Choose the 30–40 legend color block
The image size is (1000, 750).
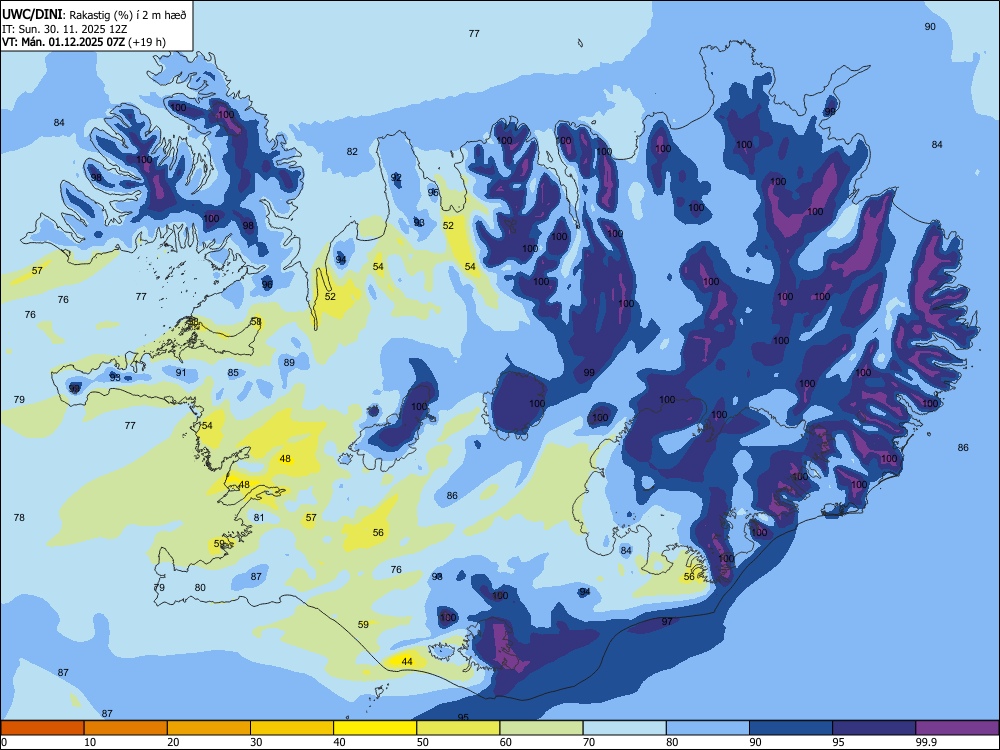point(292,728)
